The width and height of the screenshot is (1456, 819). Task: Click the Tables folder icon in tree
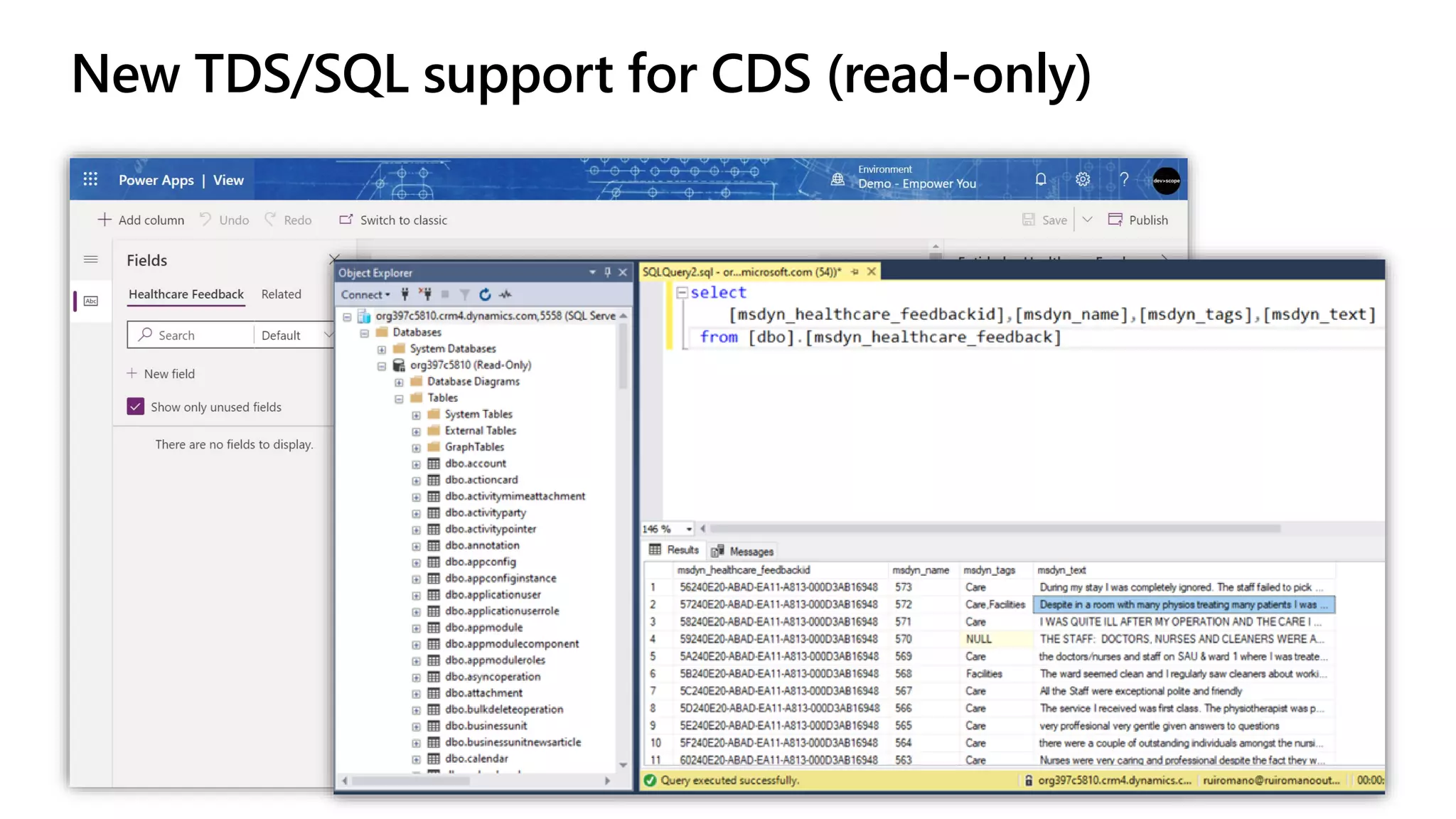(417, 397)
